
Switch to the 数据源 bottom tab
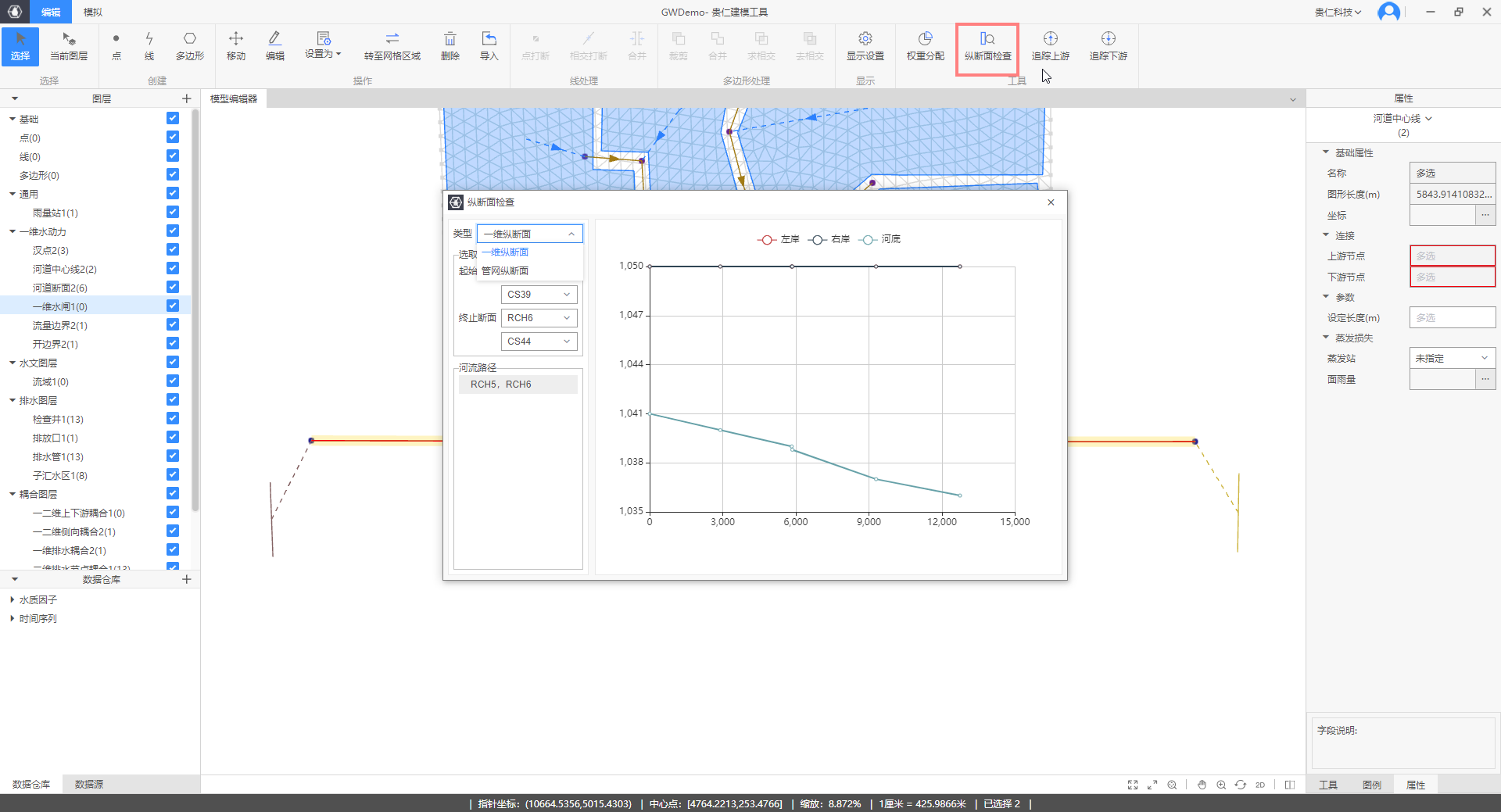pyautogui.click(x=88, y=784)
